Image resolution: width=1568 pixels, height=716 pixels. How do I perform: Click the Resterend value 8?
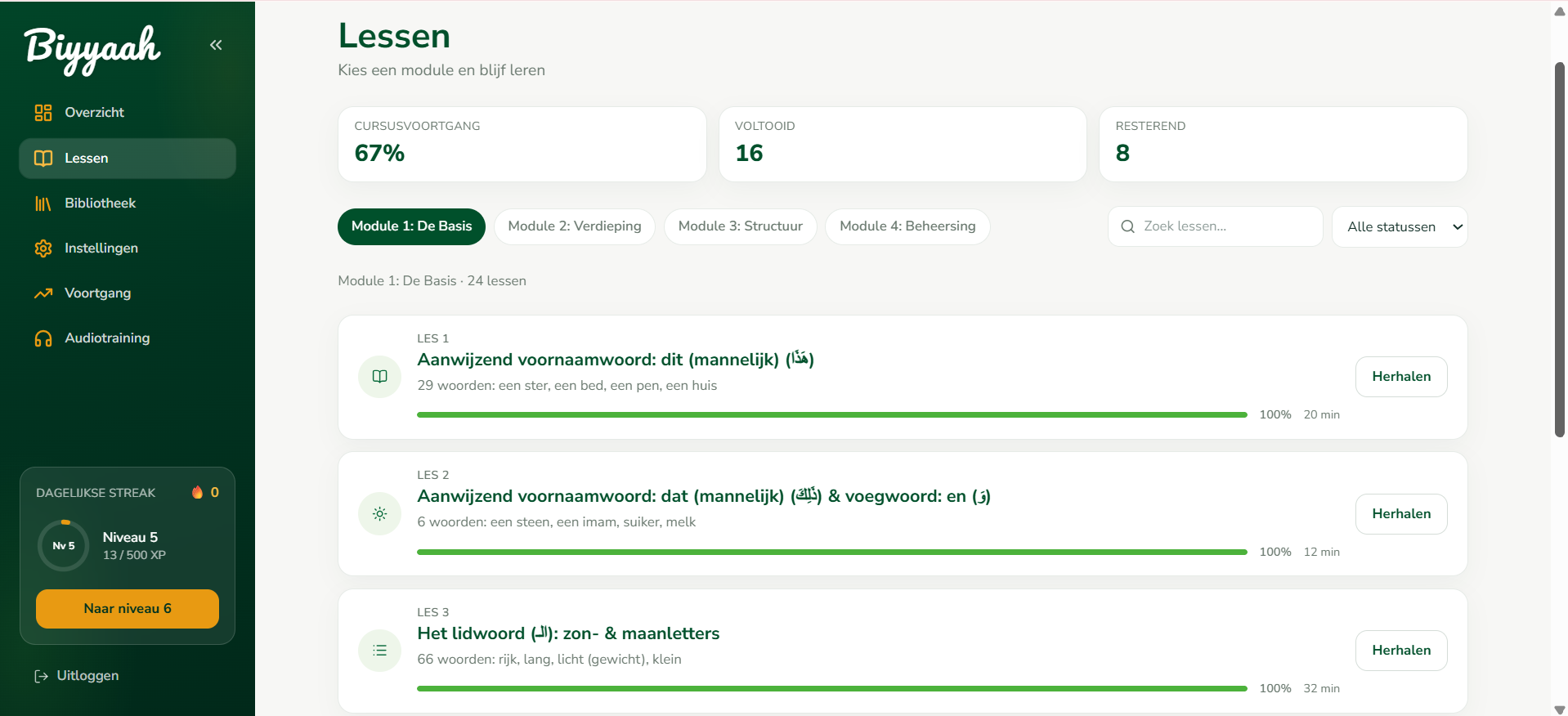pos(1122,153)
